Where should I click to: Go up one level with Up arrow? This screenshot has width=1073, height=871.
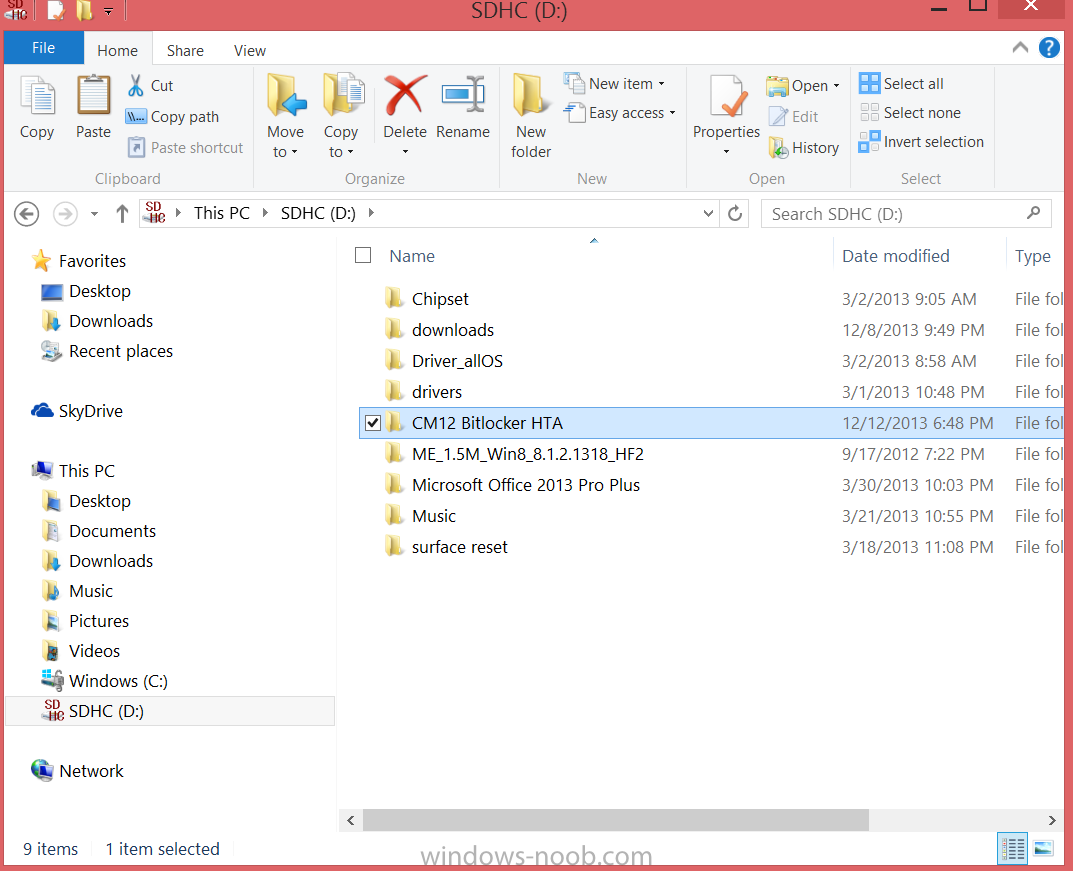(x=122, y=213)
